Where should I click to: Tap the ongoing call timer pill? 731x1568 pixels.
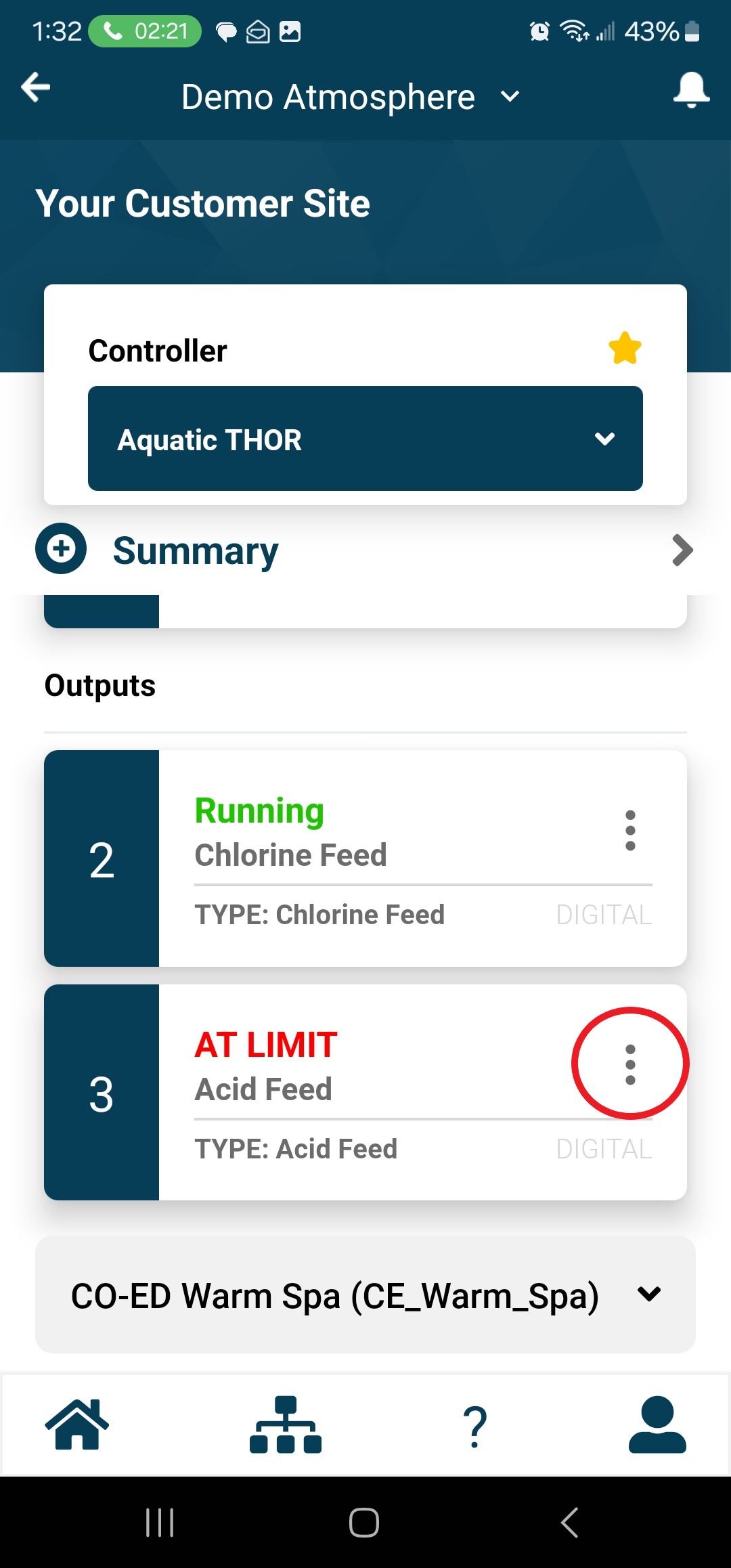(x=146, y=31)
